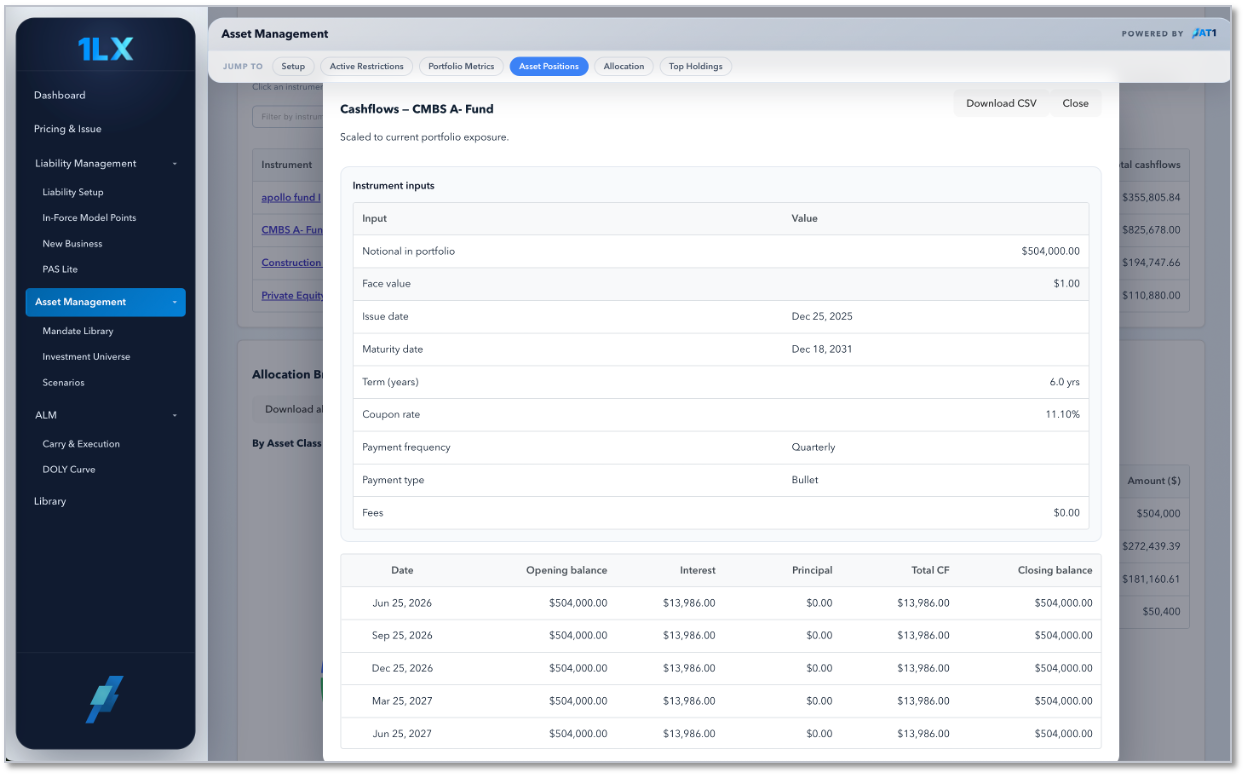Viewport: 1246px width, 776px height.
Task: Open Pricing & Issue page
Action: pos(68,129)
